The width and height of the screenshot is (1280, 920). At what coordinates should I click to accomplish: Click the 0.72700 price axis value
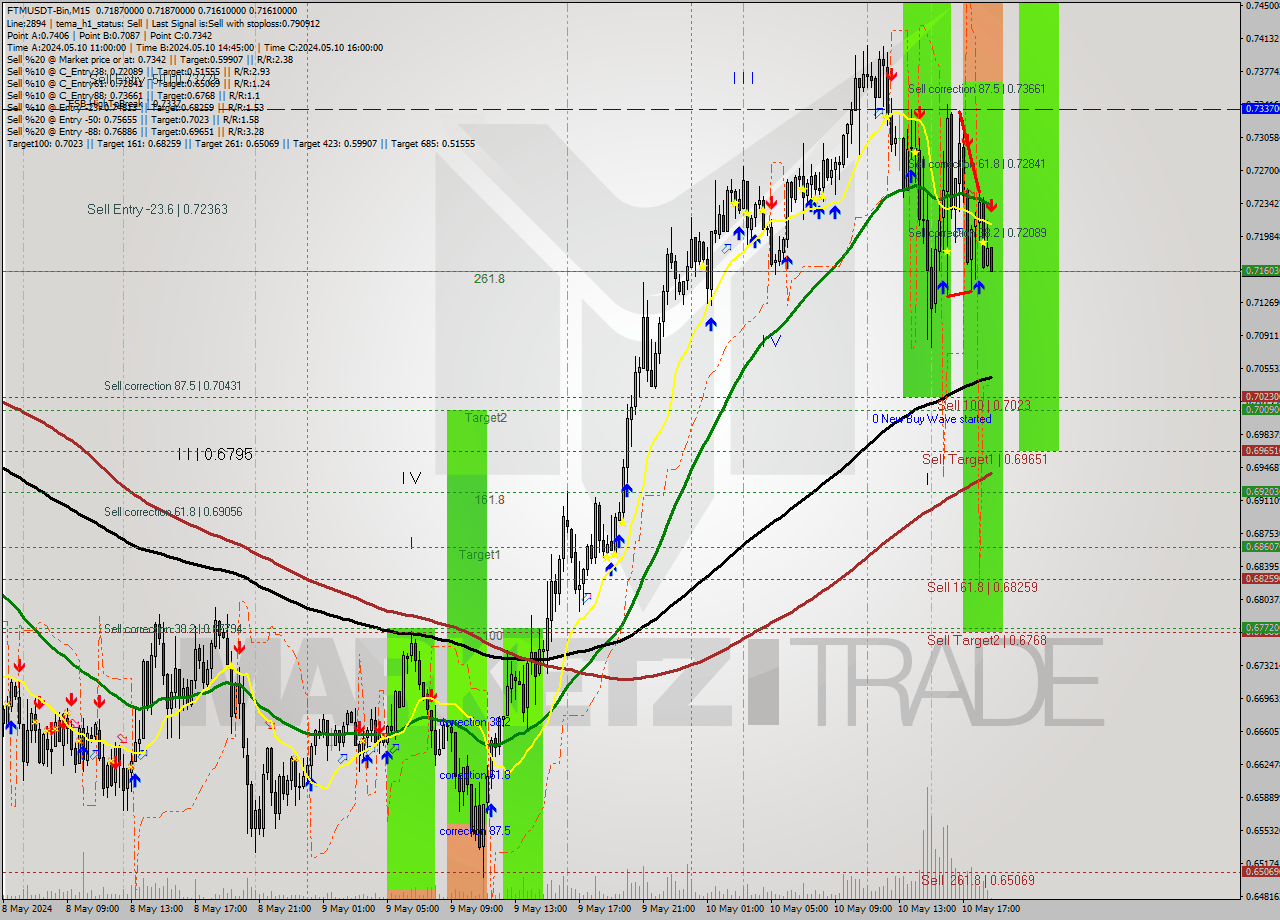pyautogui.click(x=1262, y=171)
